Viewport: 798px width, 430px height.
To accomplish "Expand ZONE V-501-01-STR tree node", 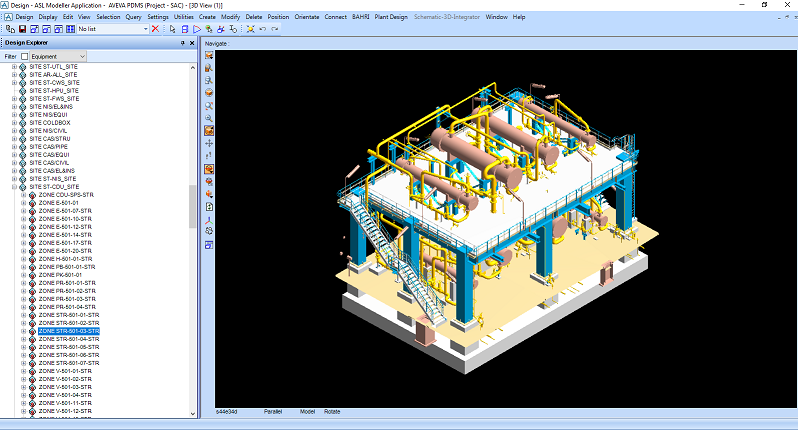I will pos(23,371).
